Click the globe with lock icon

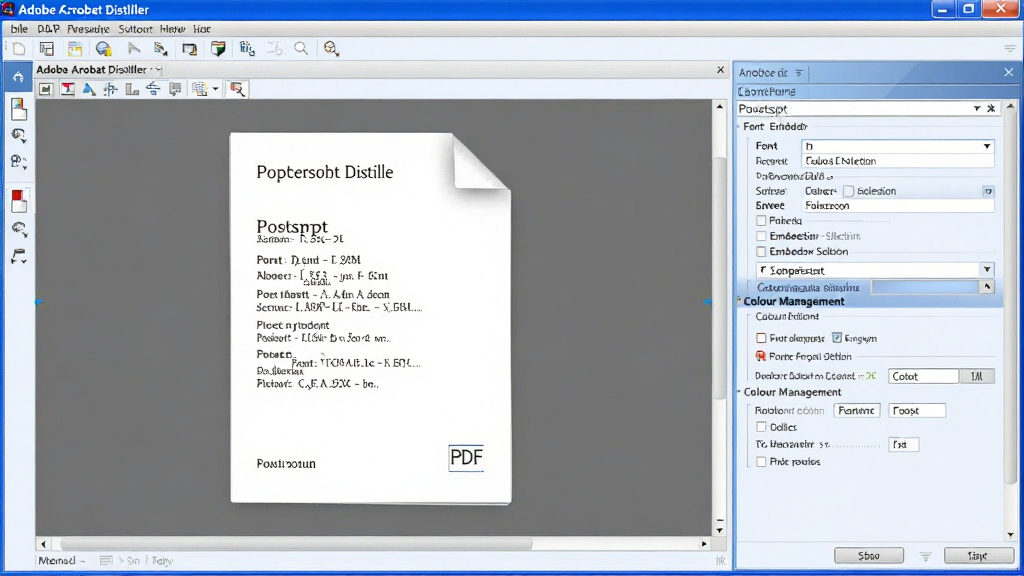(x=103, y=49)
